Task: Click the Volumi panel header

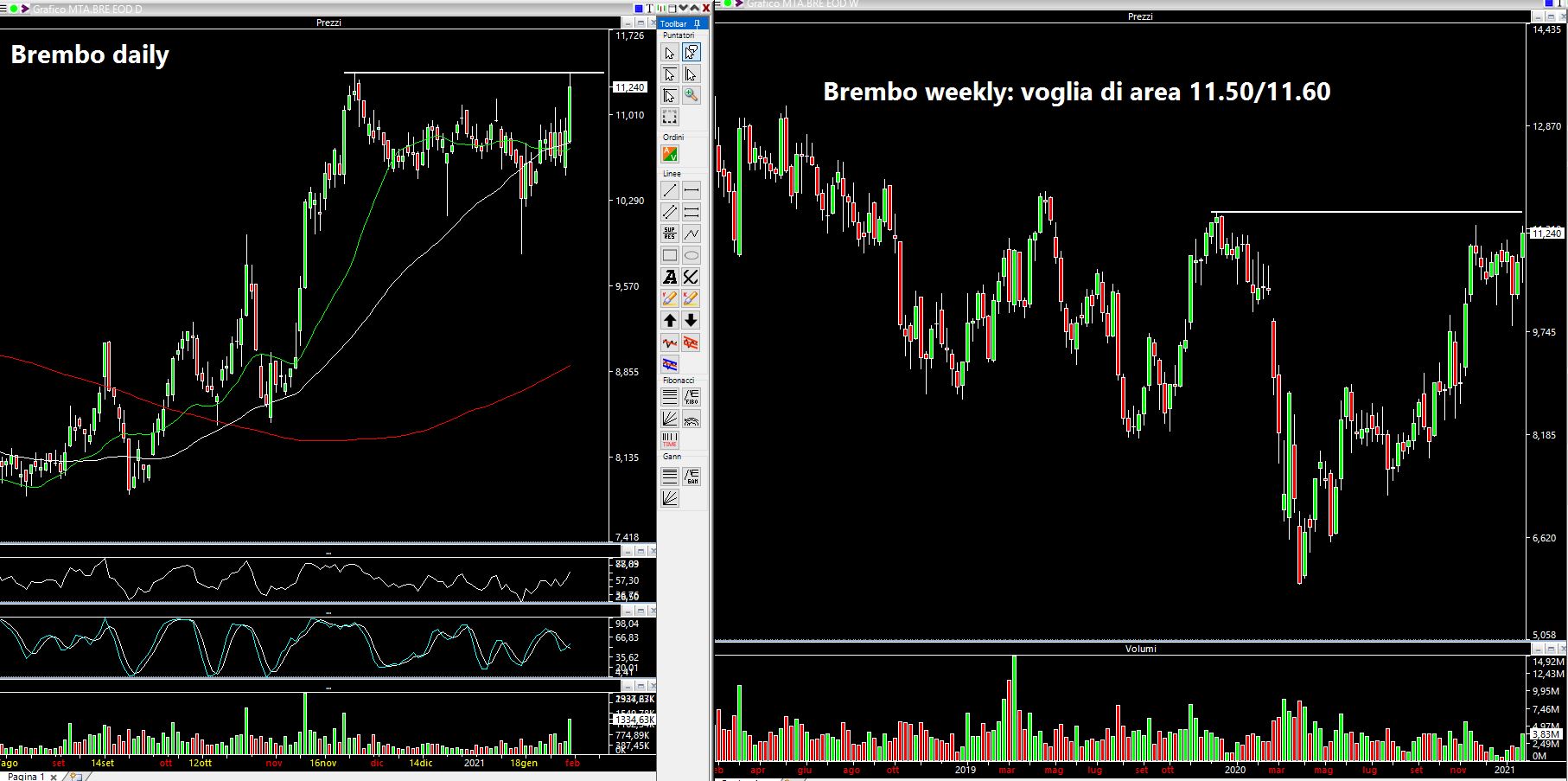Action: click(x=1140, y=648)
